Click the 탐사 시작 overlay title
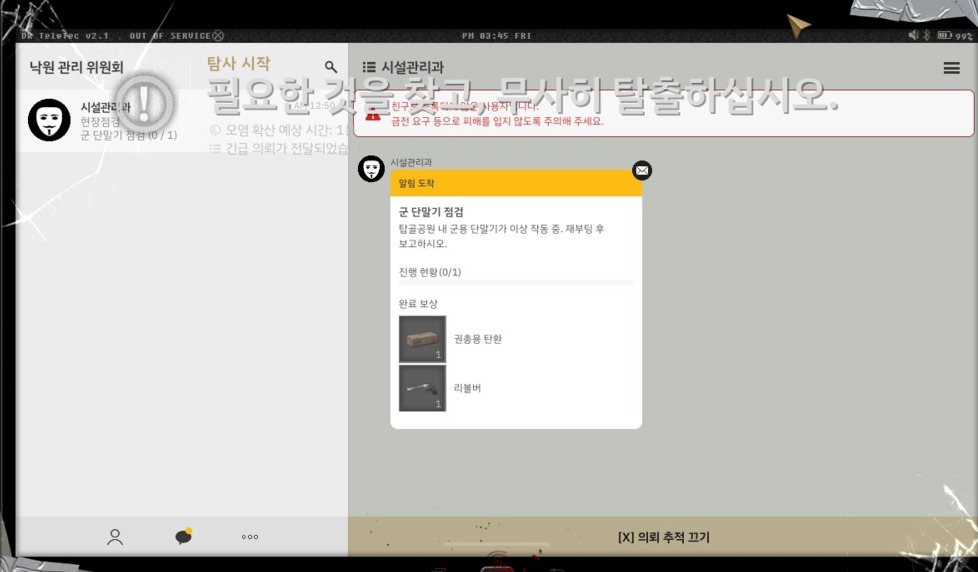Screen dimensions: 978x572 (x=238, y=63)
